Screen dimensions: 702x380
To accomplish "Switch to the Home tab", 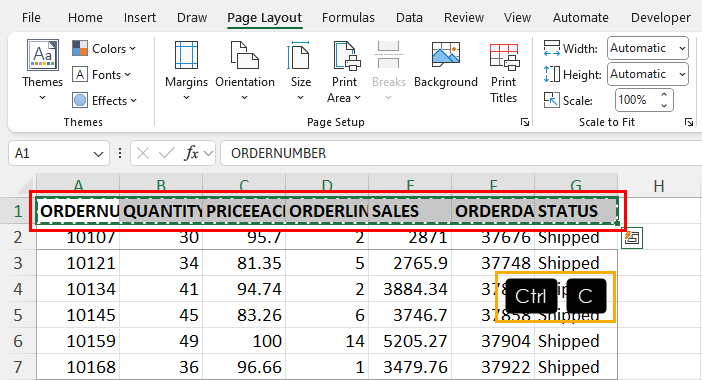I will 85,17.
